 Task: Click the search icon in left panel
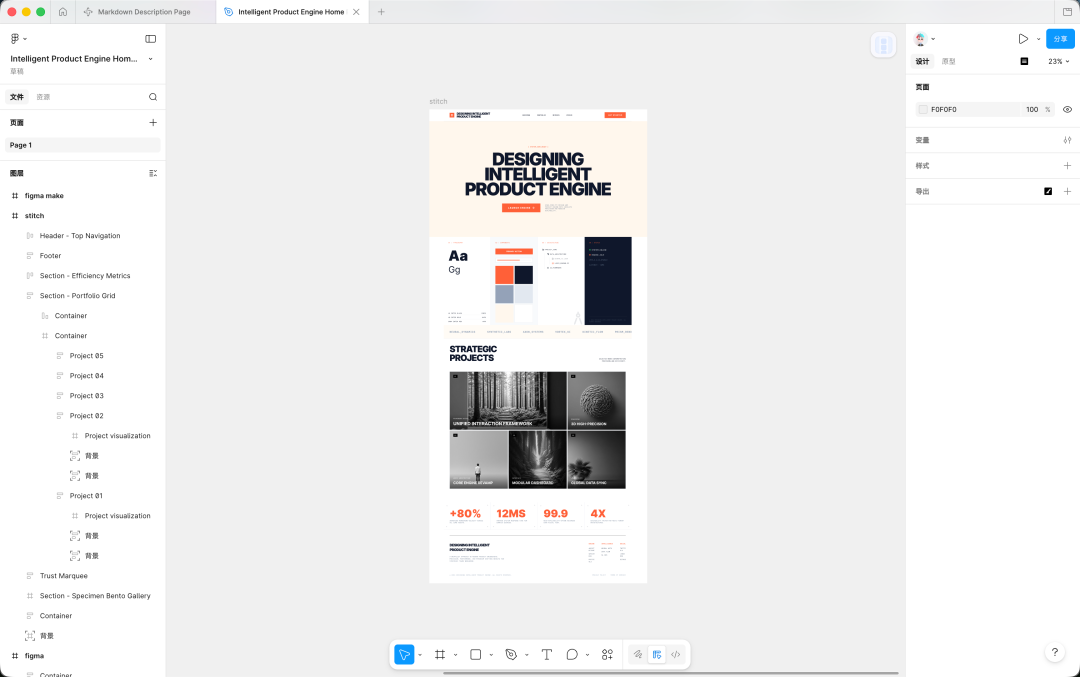153,97
